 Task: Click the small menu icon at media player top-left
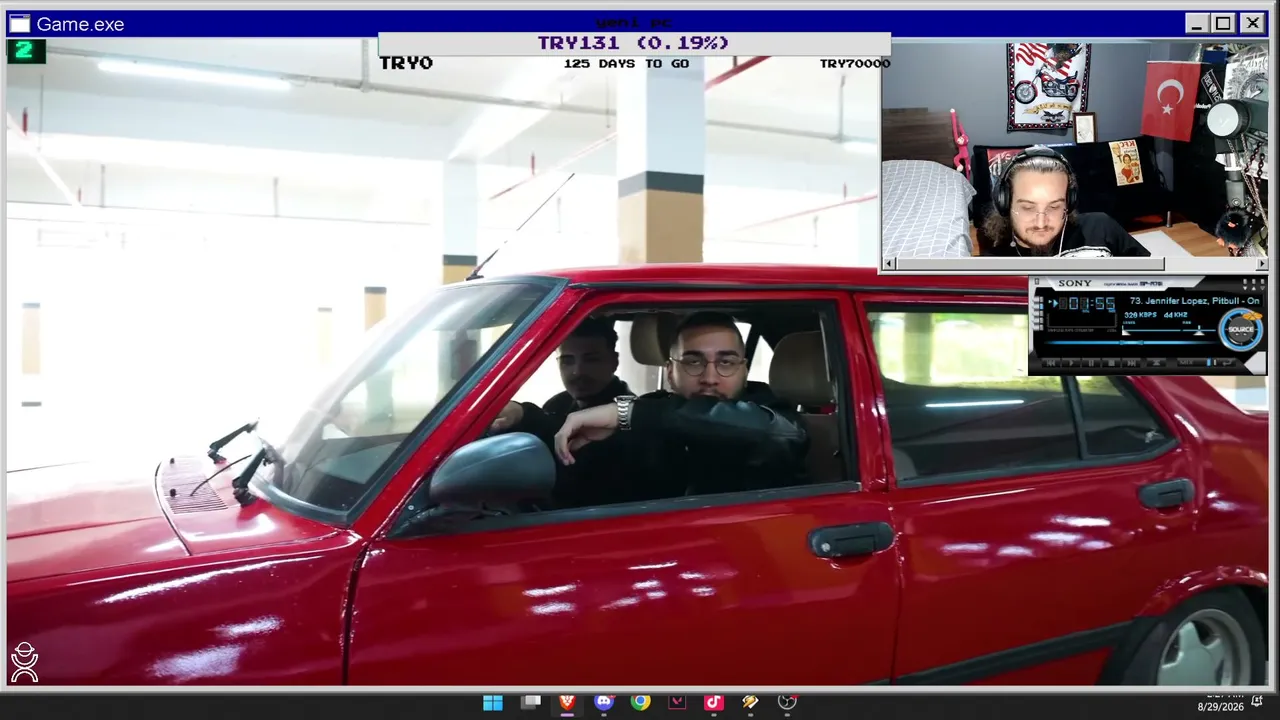(x=1037, y=283)
